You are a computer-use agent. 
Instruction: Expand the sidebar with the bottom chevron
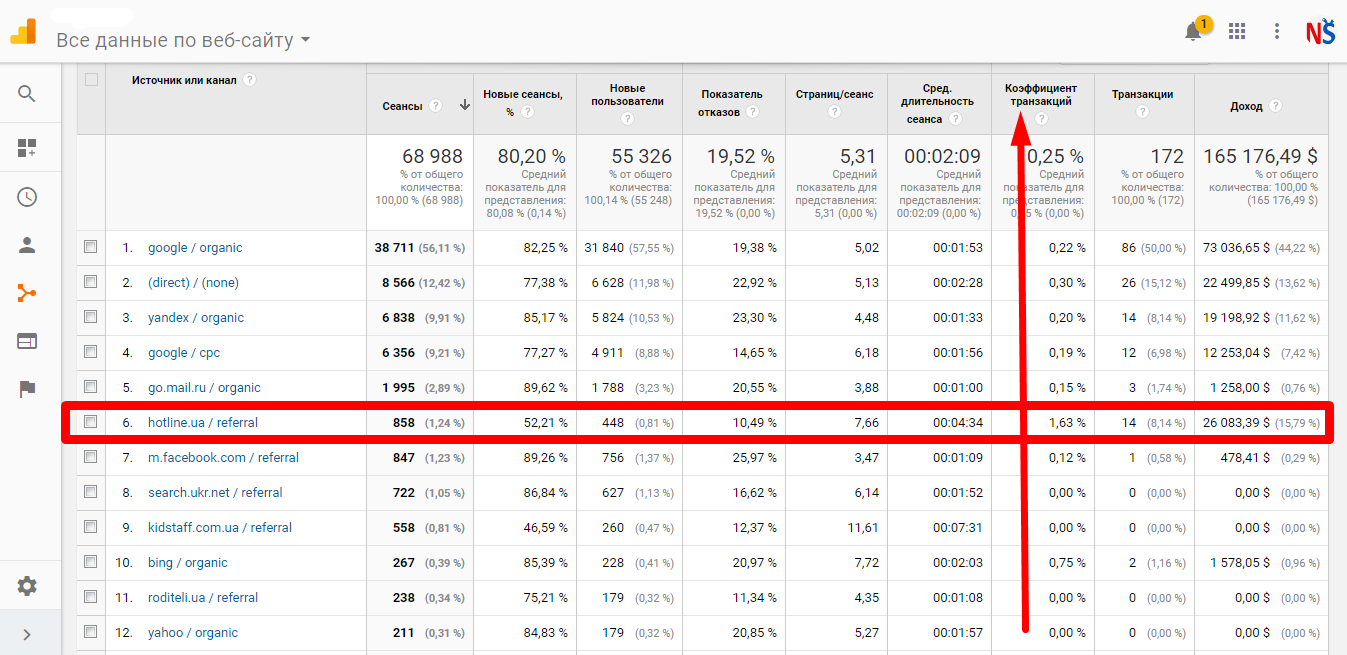pos(27,634)
